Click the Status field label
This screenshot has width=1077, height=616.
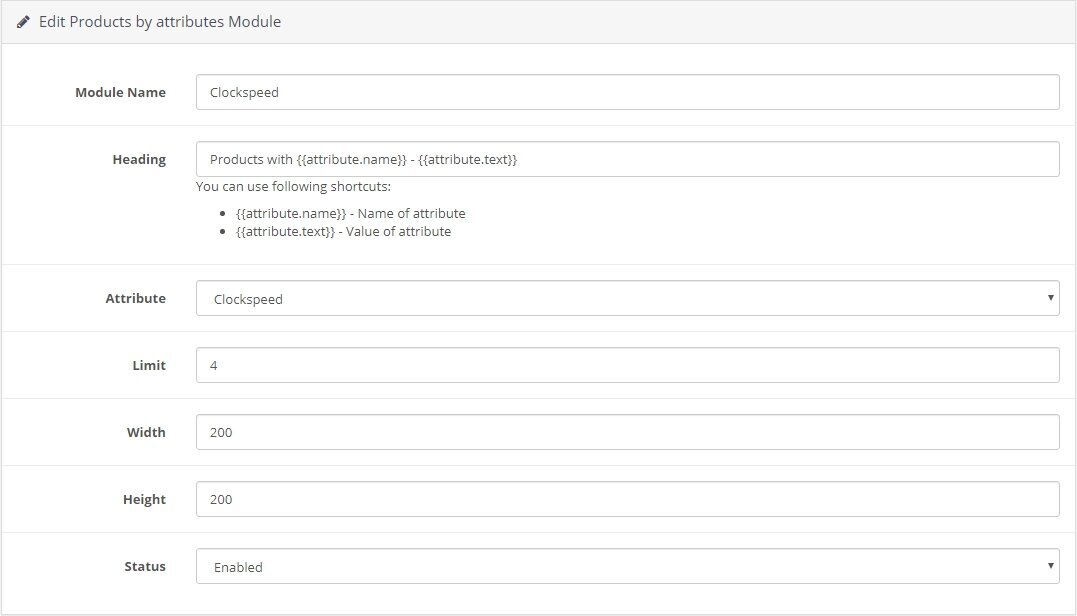[x=145, y=566]
